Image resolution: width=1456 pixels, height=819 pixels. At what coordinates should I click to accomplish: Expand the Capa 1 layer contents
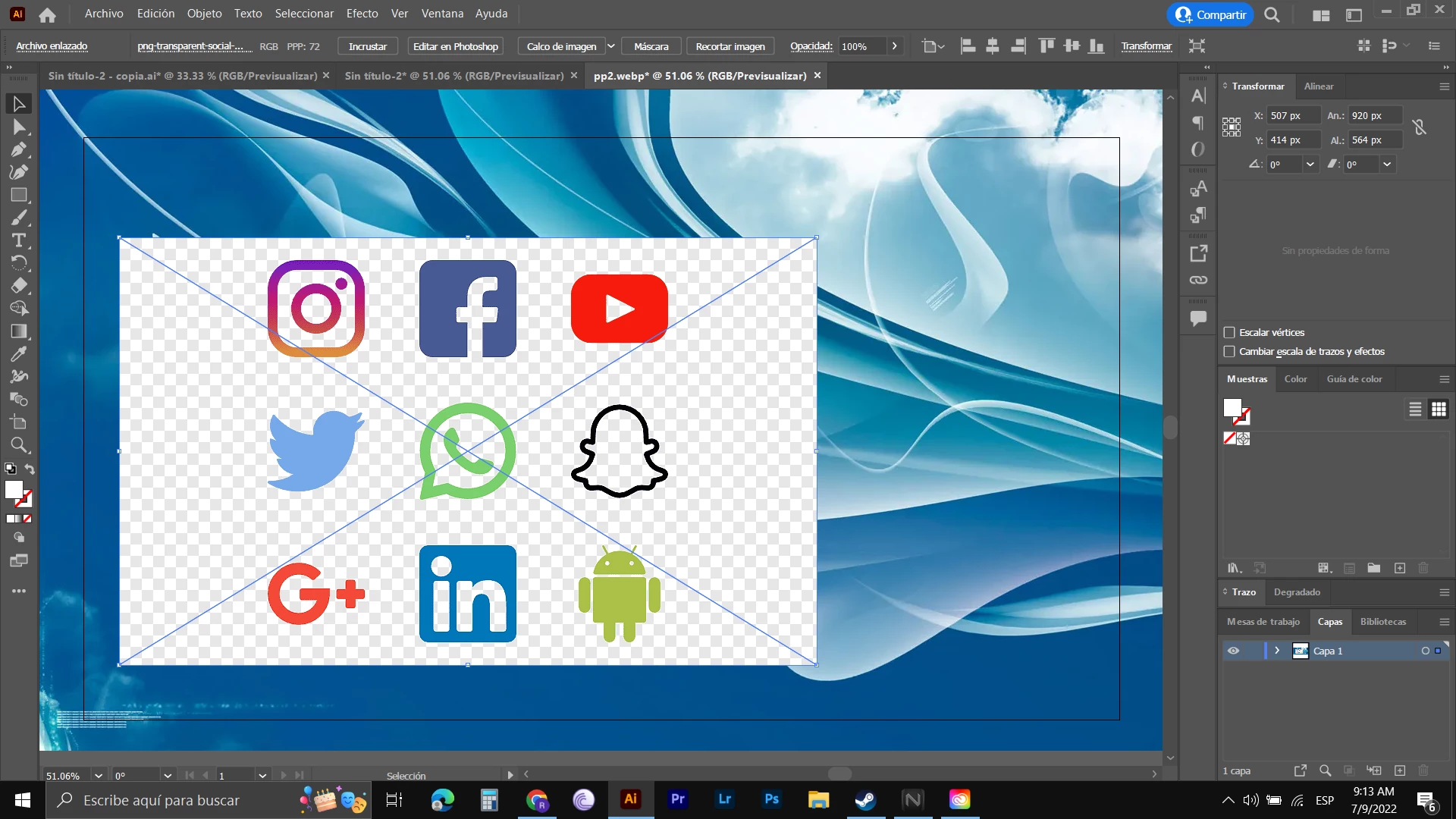coord(1277,651)
